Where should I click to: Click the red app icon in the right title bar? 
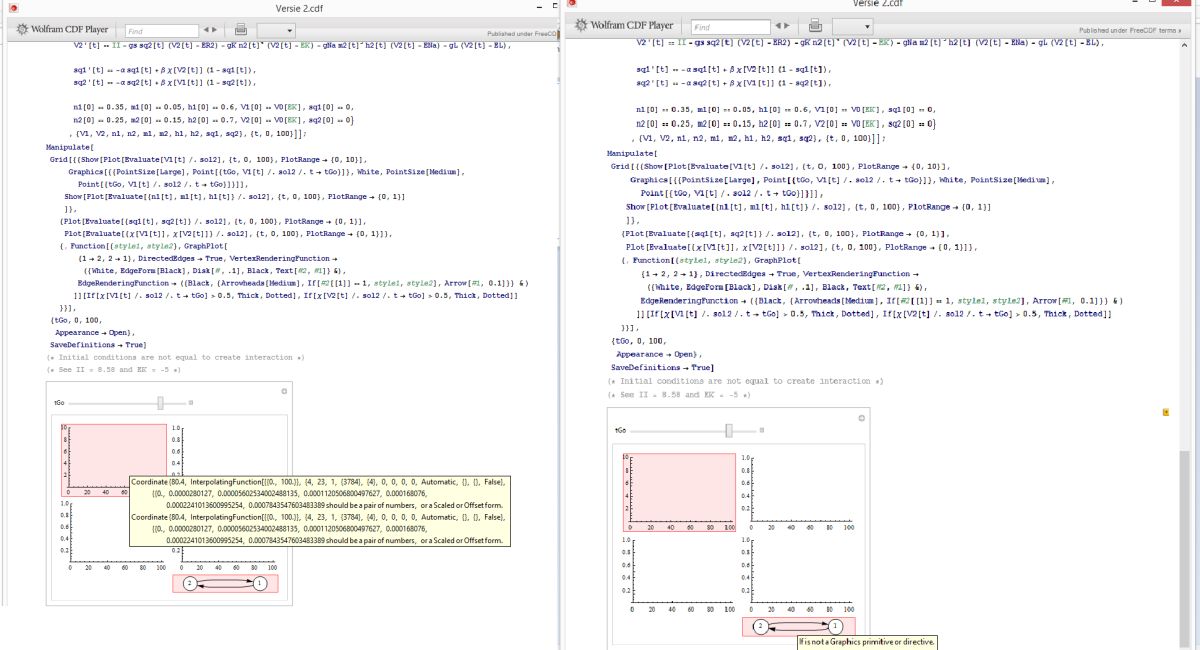click(x=573, y=4)
